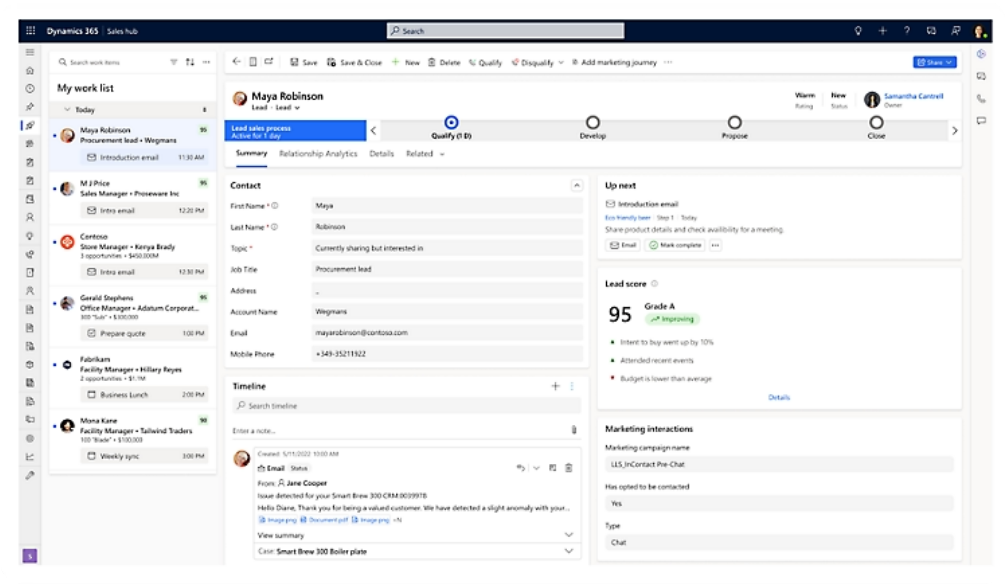
Task: Open timeline vertical ellipsis options
Action: pos(572,386)
